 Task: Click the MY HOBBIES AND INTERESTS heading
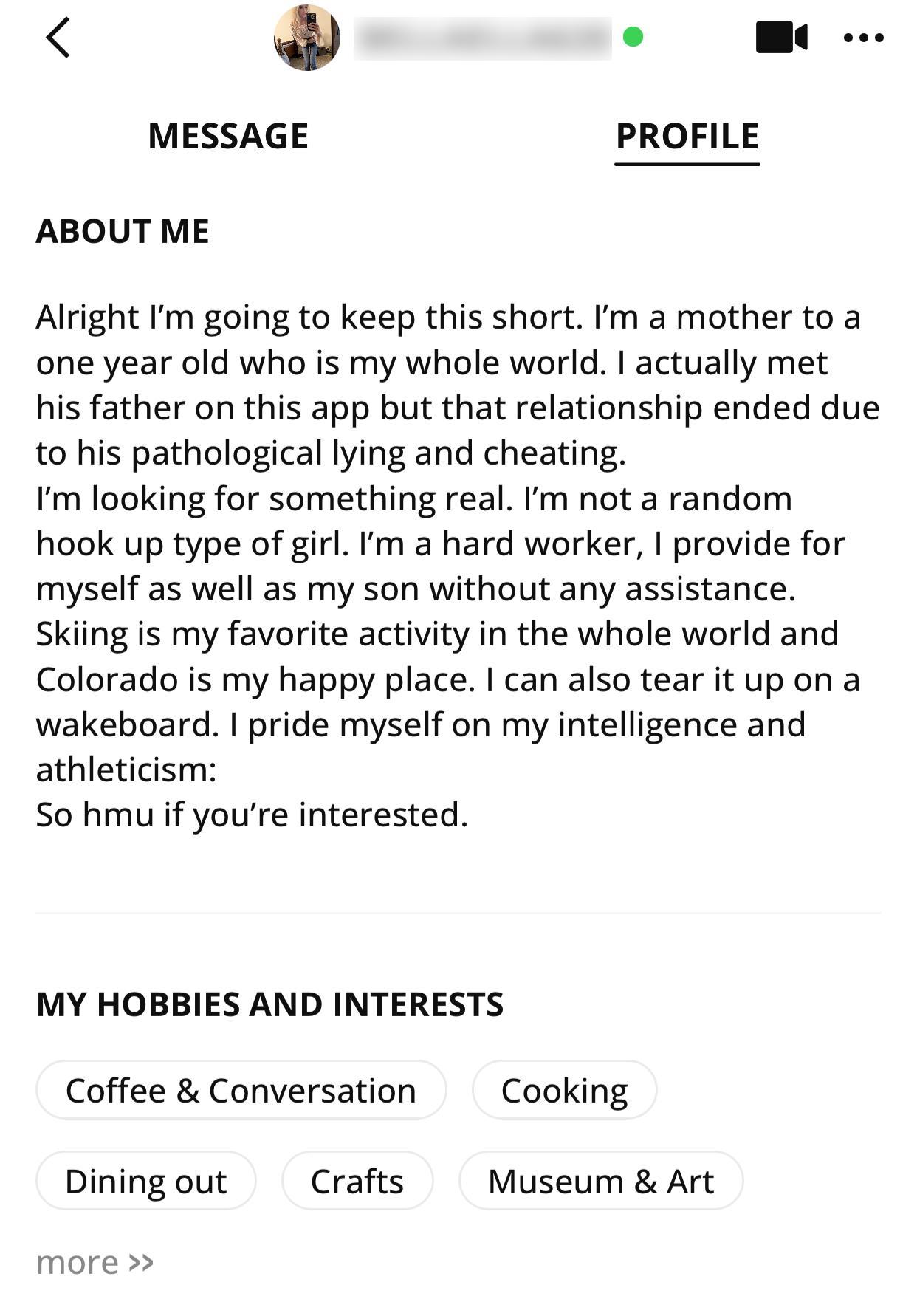point(269,1004)
